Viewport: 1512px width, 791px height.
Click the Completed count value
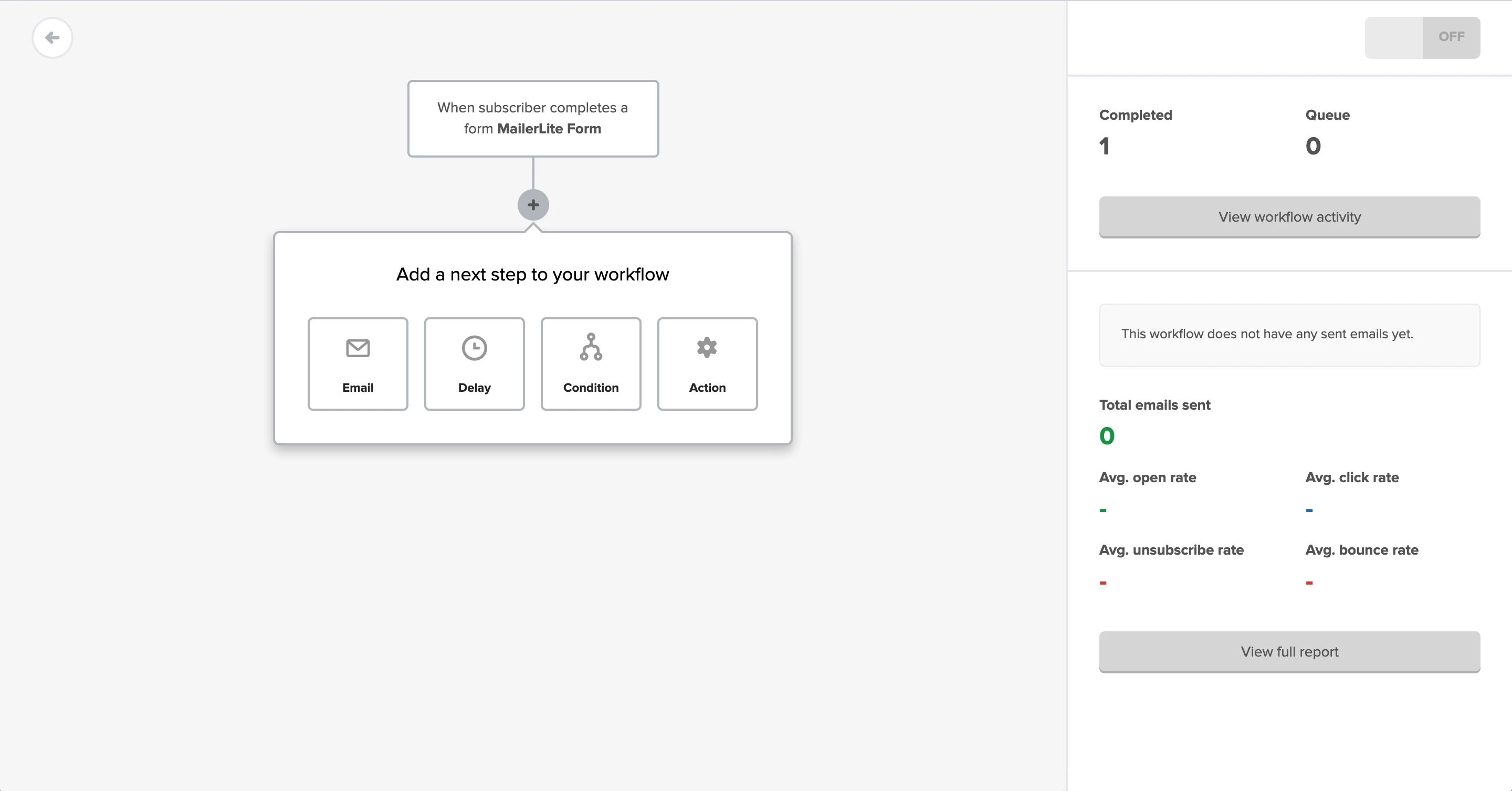(x=1105, y=145)
